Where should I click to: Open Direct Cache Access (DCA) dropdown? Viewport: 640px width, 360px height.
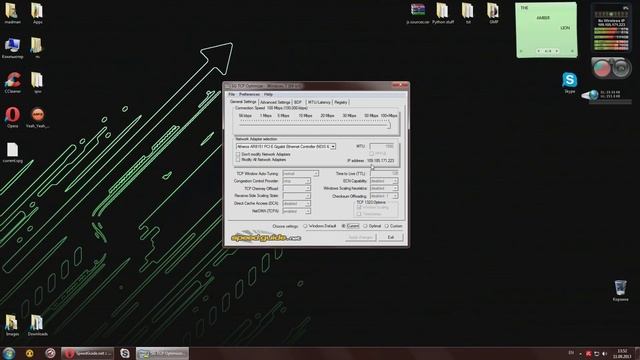308,203
